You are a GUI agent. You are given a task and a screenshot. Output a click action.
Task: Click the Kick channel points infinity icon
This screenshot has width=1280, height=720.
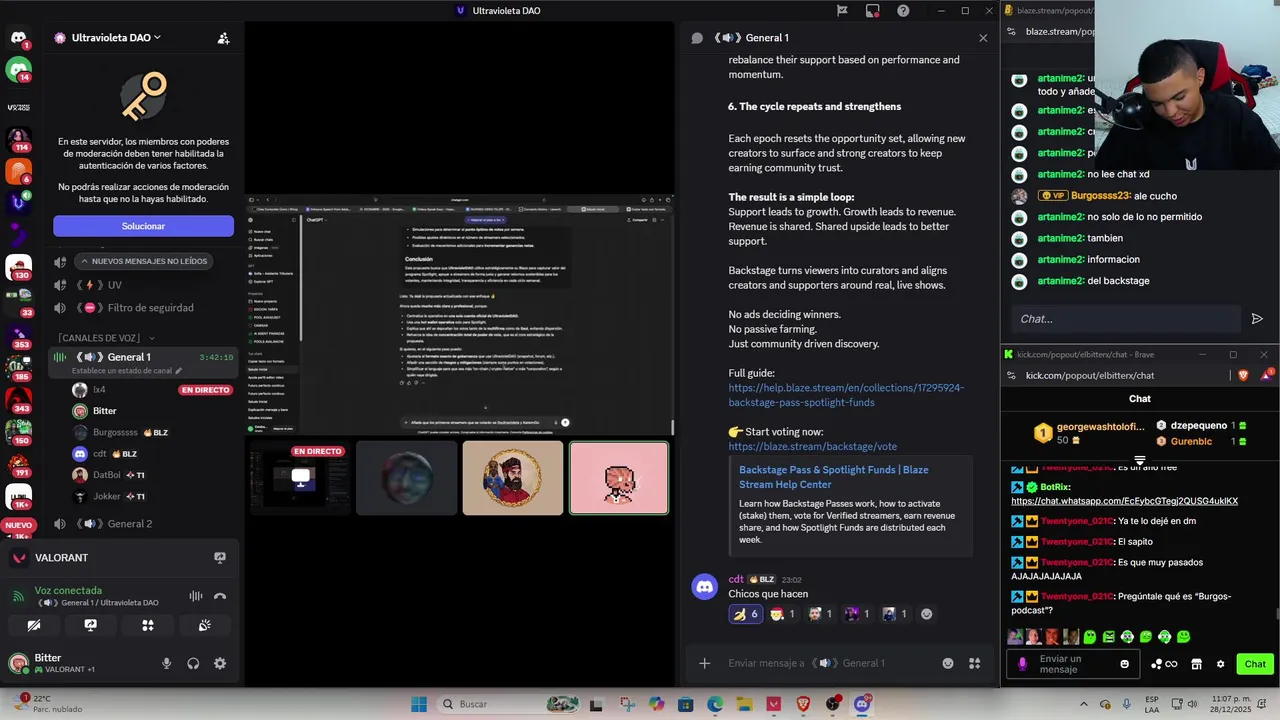(1164, 664)
